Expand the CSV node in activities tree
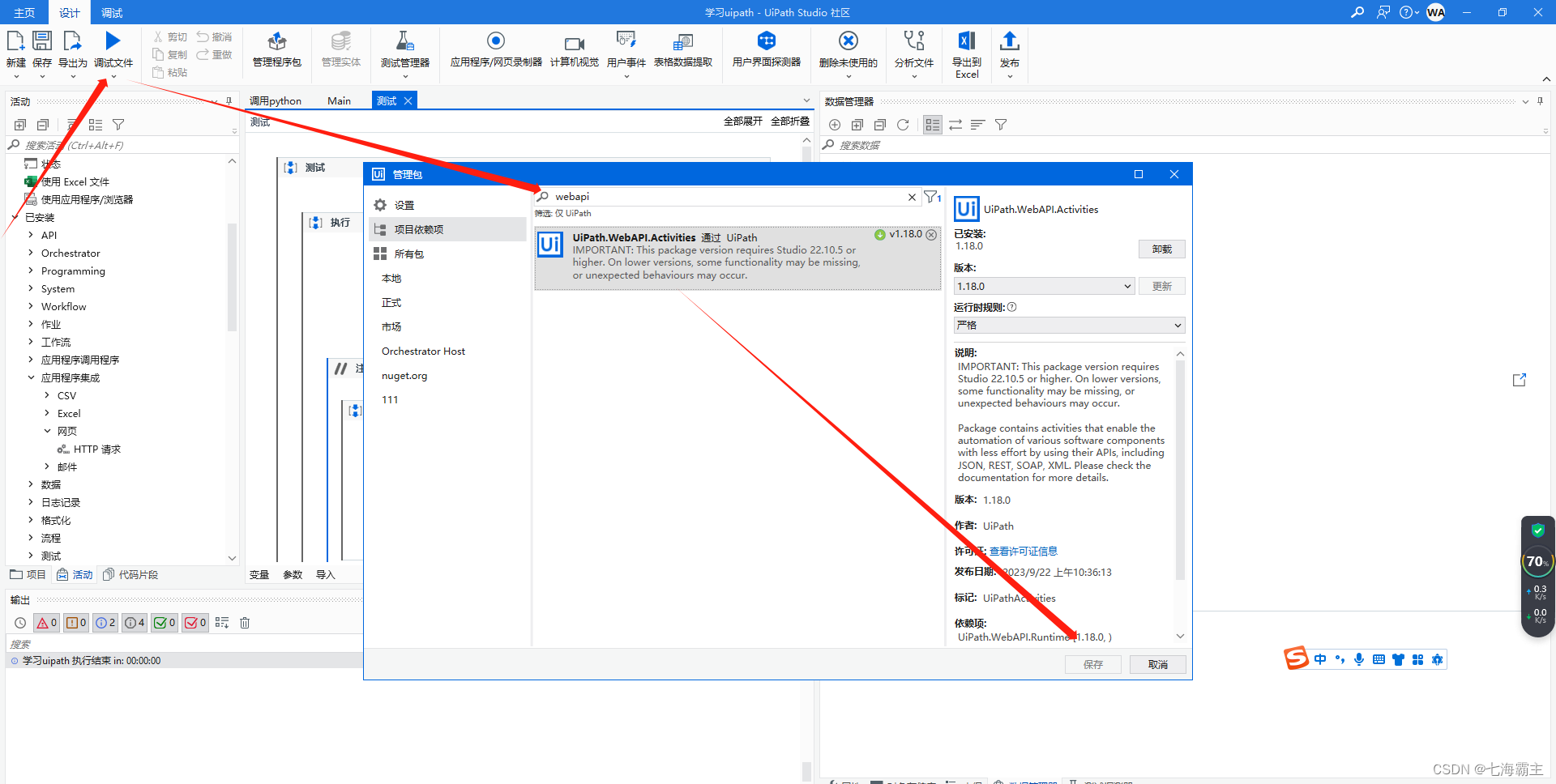Viewport: 1556px width, 784px height. pos(47,395)
